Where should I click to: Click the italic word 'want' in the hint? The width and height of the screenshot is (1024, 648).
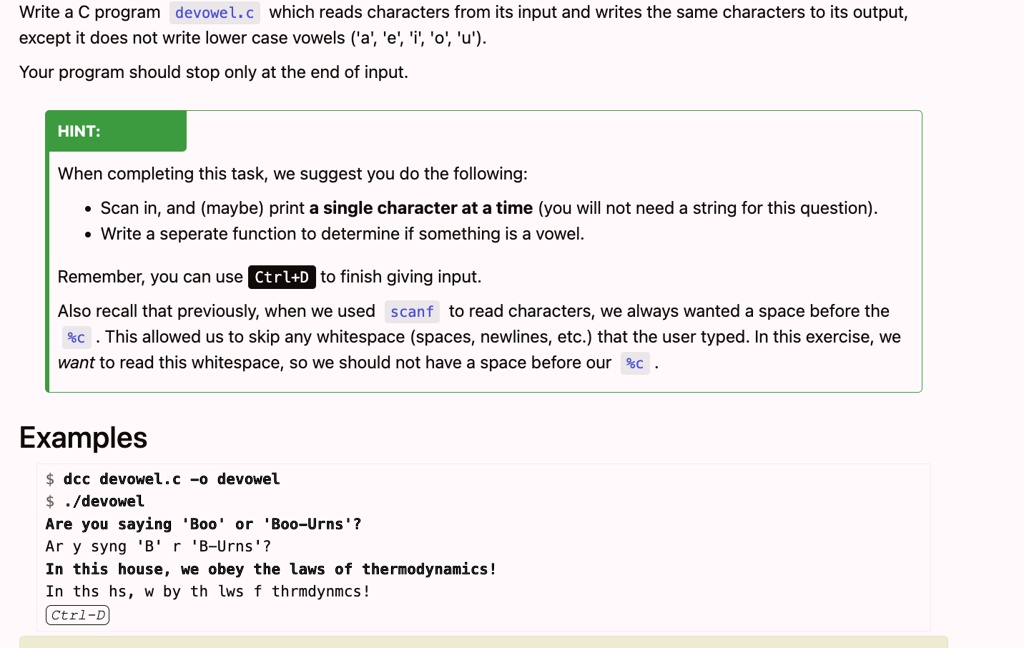tap(76, 363)
